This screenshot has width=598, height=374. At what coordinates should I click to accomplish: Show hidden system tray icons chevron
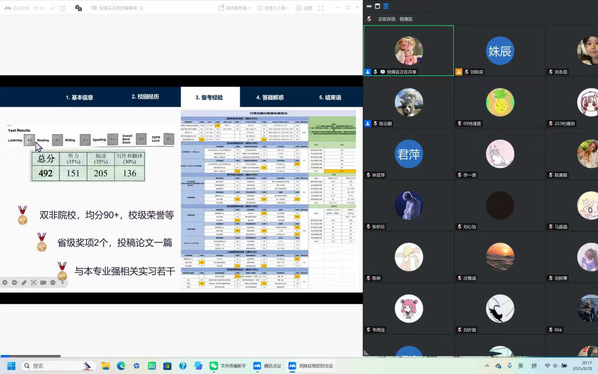[487, 366]
